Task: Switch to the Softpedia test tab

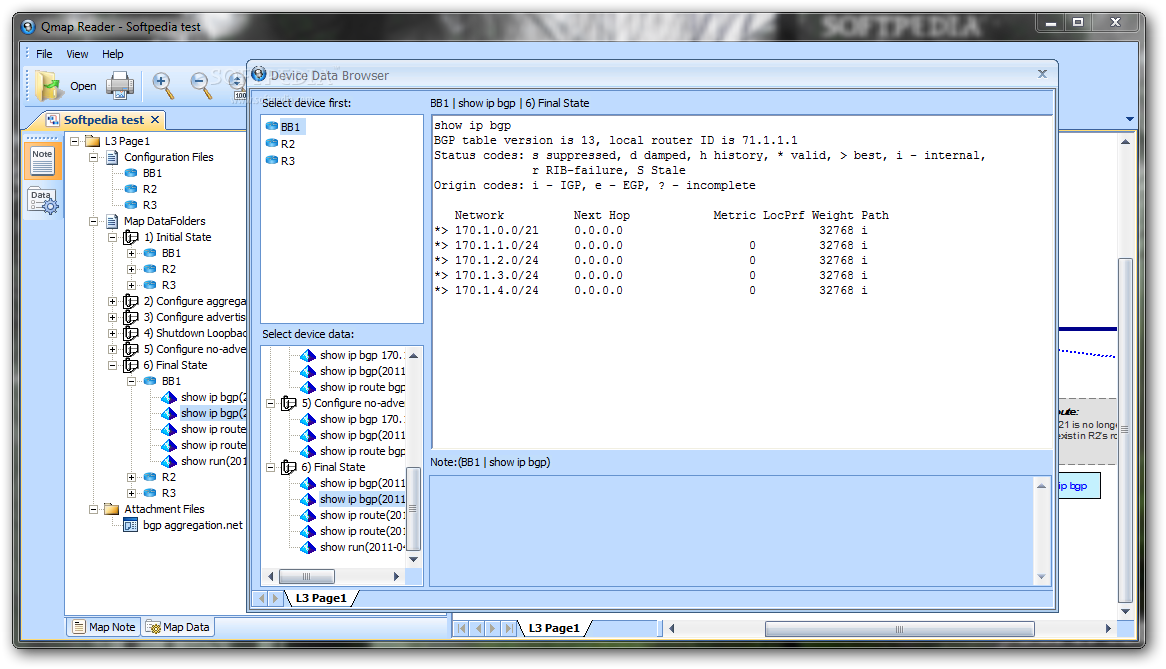Action: [x=103, y=120]
